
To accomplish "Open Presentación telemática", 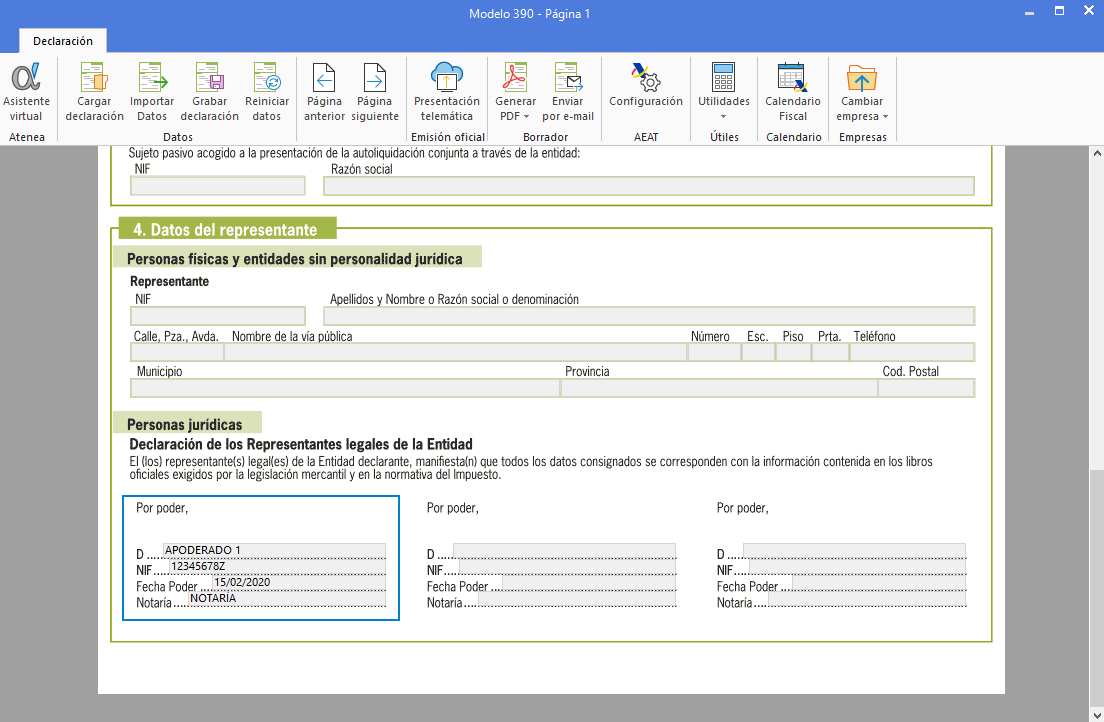I will click(x=447, y=92).
